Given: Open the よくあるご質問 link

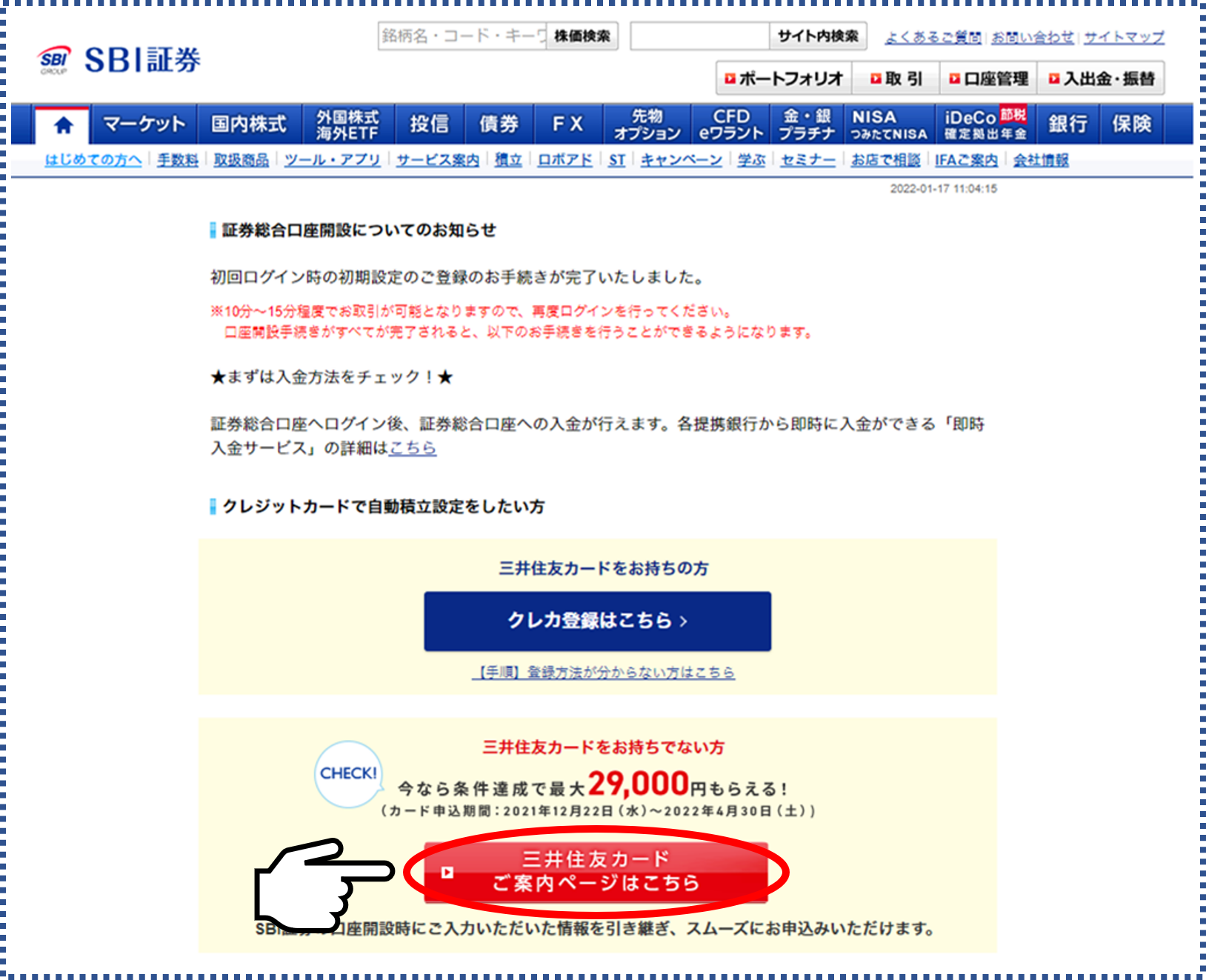Looking at the screenshot, I should point(933,36).
